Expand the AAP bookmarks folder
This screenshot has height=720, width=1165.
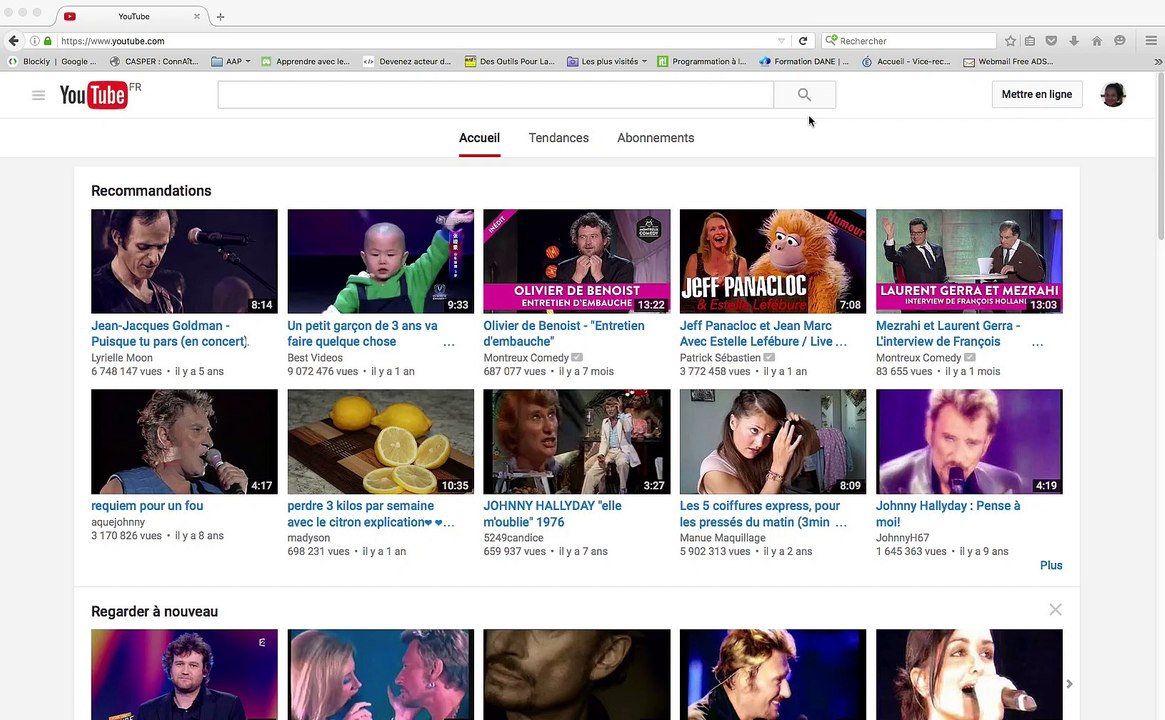[231, 62]
